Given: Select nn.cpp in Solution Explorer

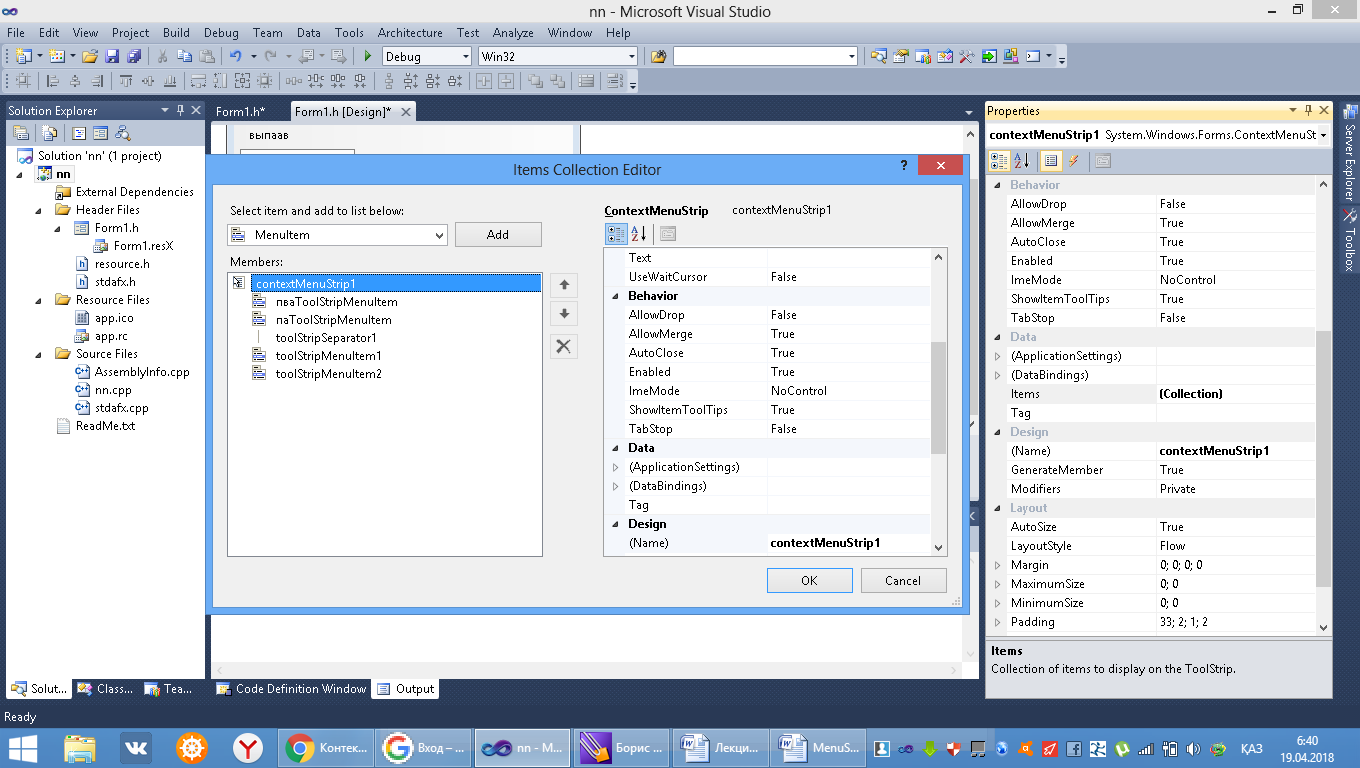Looking at the screenshot, I should tap(112, 390).
